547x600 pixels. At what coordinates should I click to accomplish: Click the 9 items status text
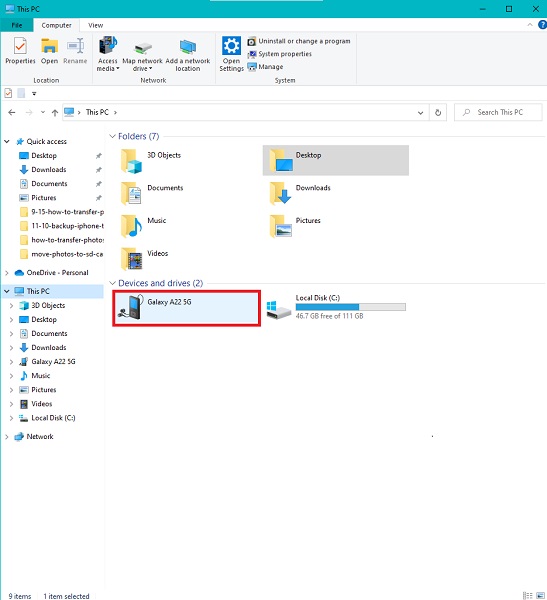coord(20,596)
